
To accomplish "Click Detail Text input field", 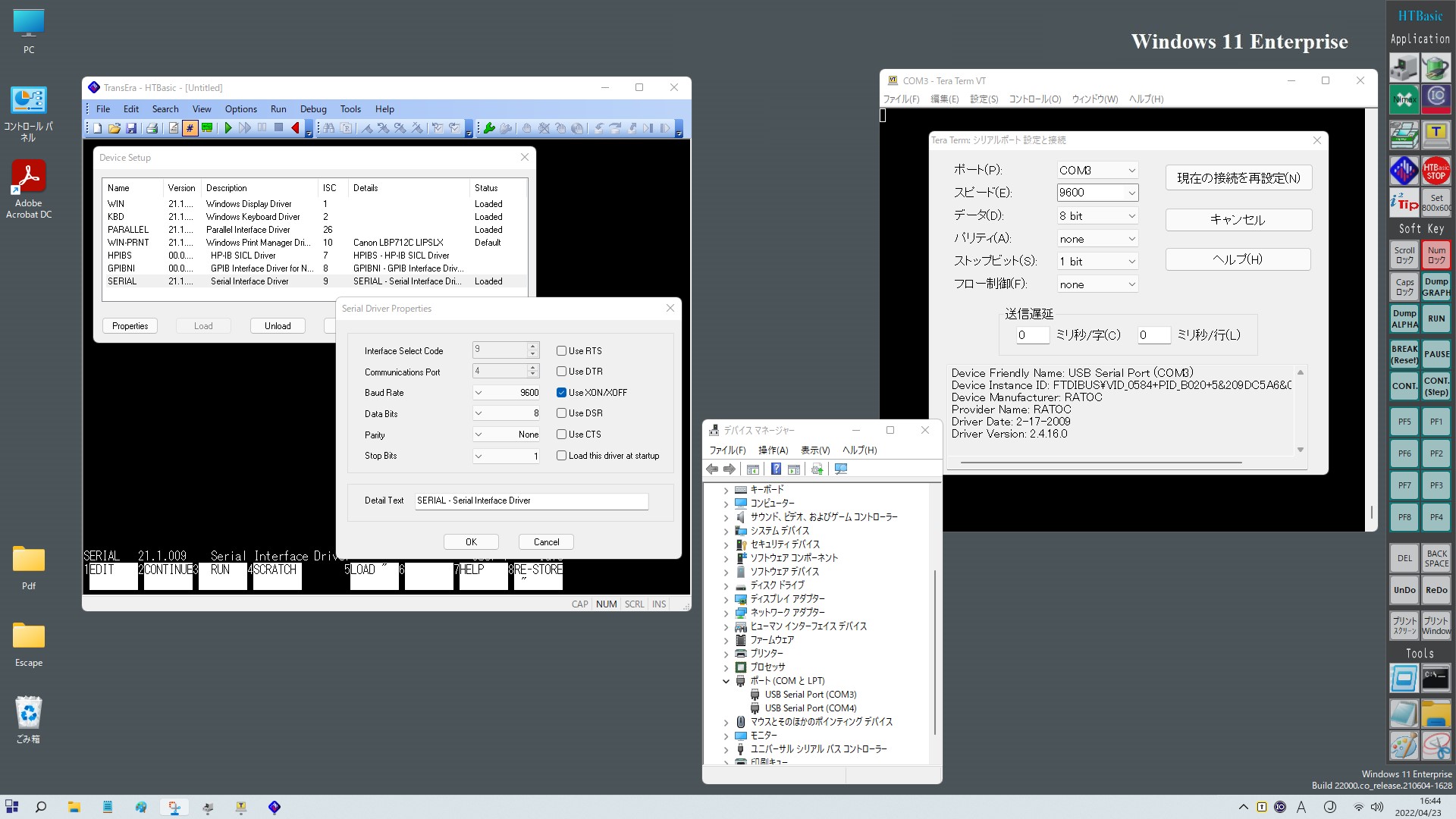I will (531, 500).
